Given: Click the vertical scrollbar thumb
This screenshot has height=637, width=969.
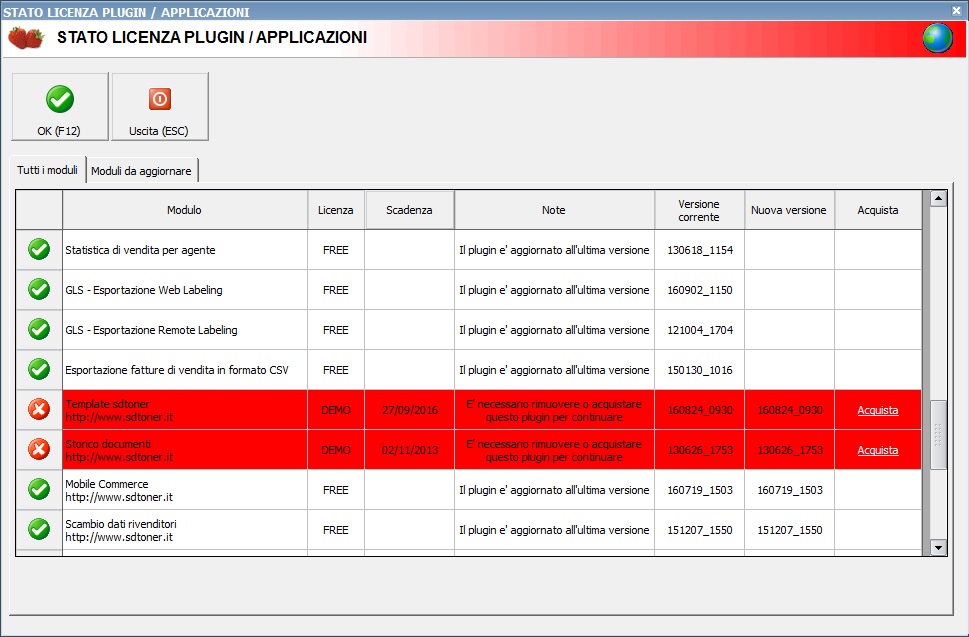Looking at the screenshot, I should click(938, 435).
